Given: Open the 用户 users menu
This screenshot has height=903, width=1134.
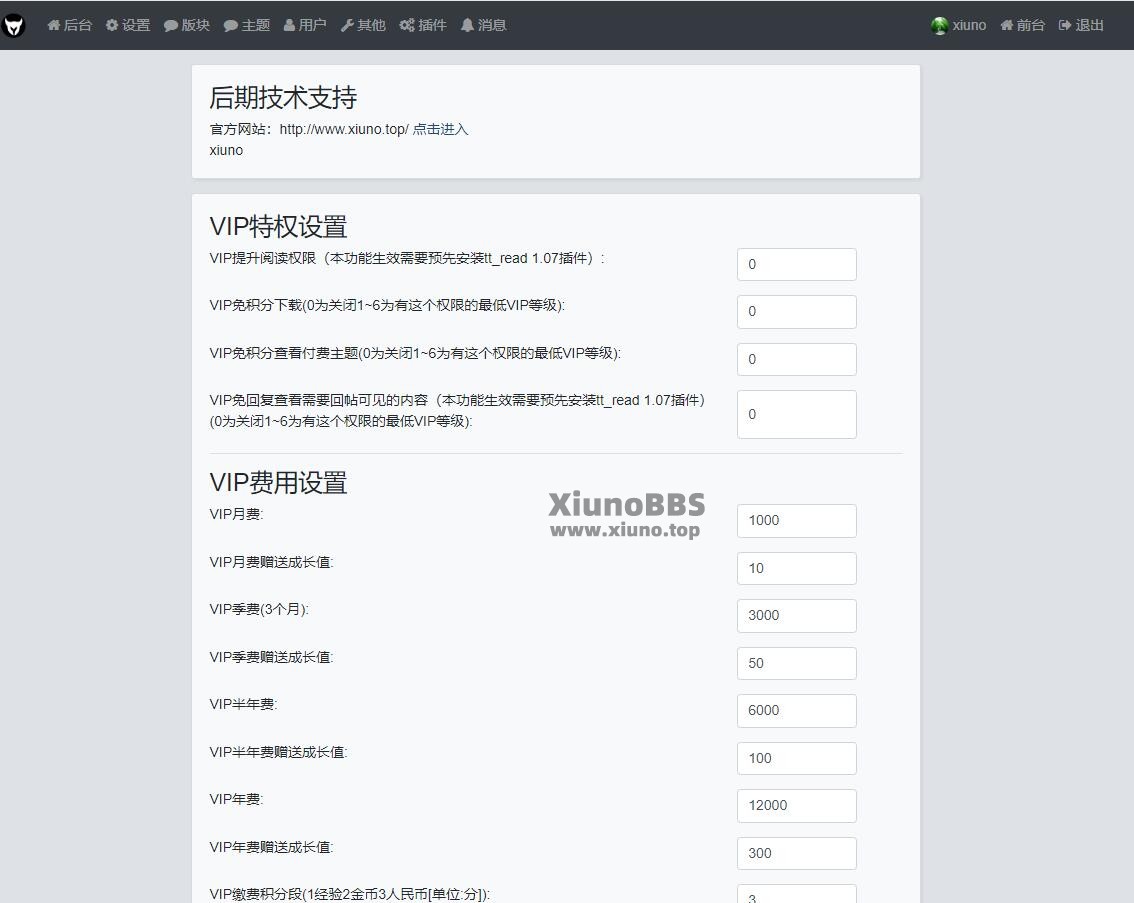Looking at the screenshot, I should pyautogui.click(x=305, y=25).
